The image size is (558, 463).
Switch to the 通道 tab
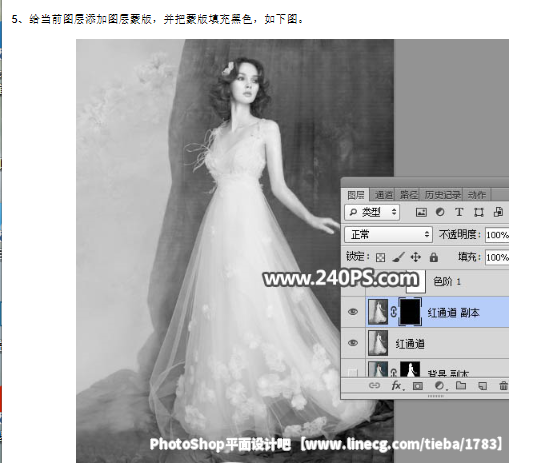click(x=383, y=195)
